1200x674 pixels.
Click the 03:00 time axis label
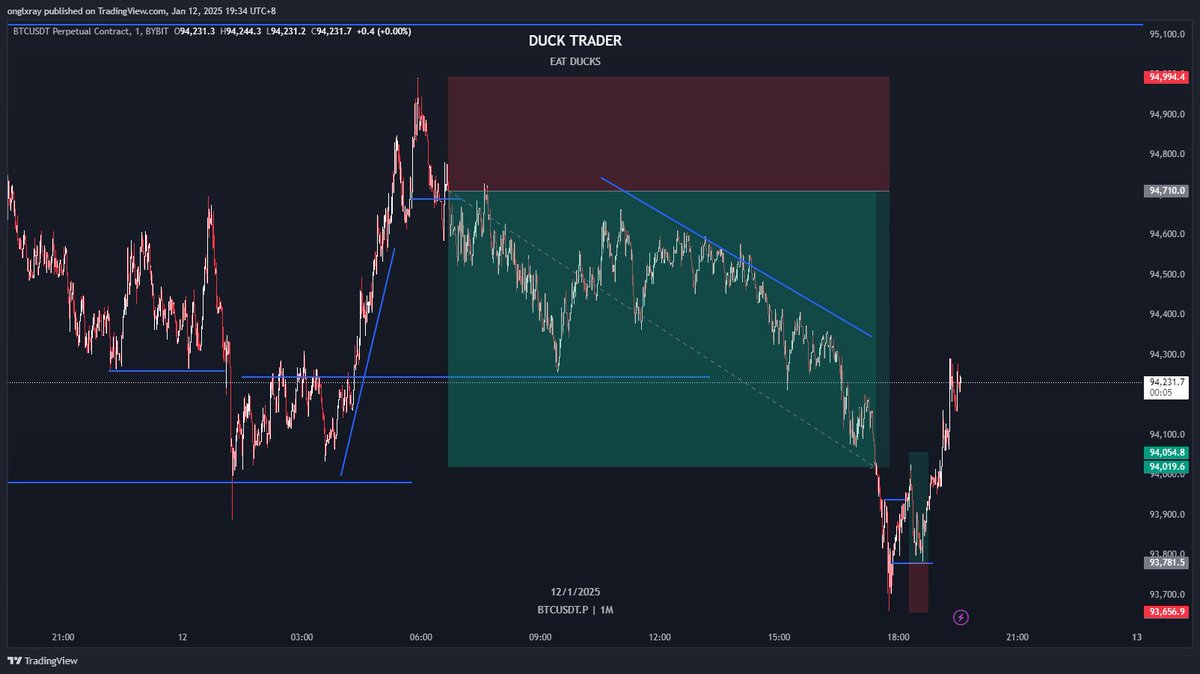tap(302, 637)
